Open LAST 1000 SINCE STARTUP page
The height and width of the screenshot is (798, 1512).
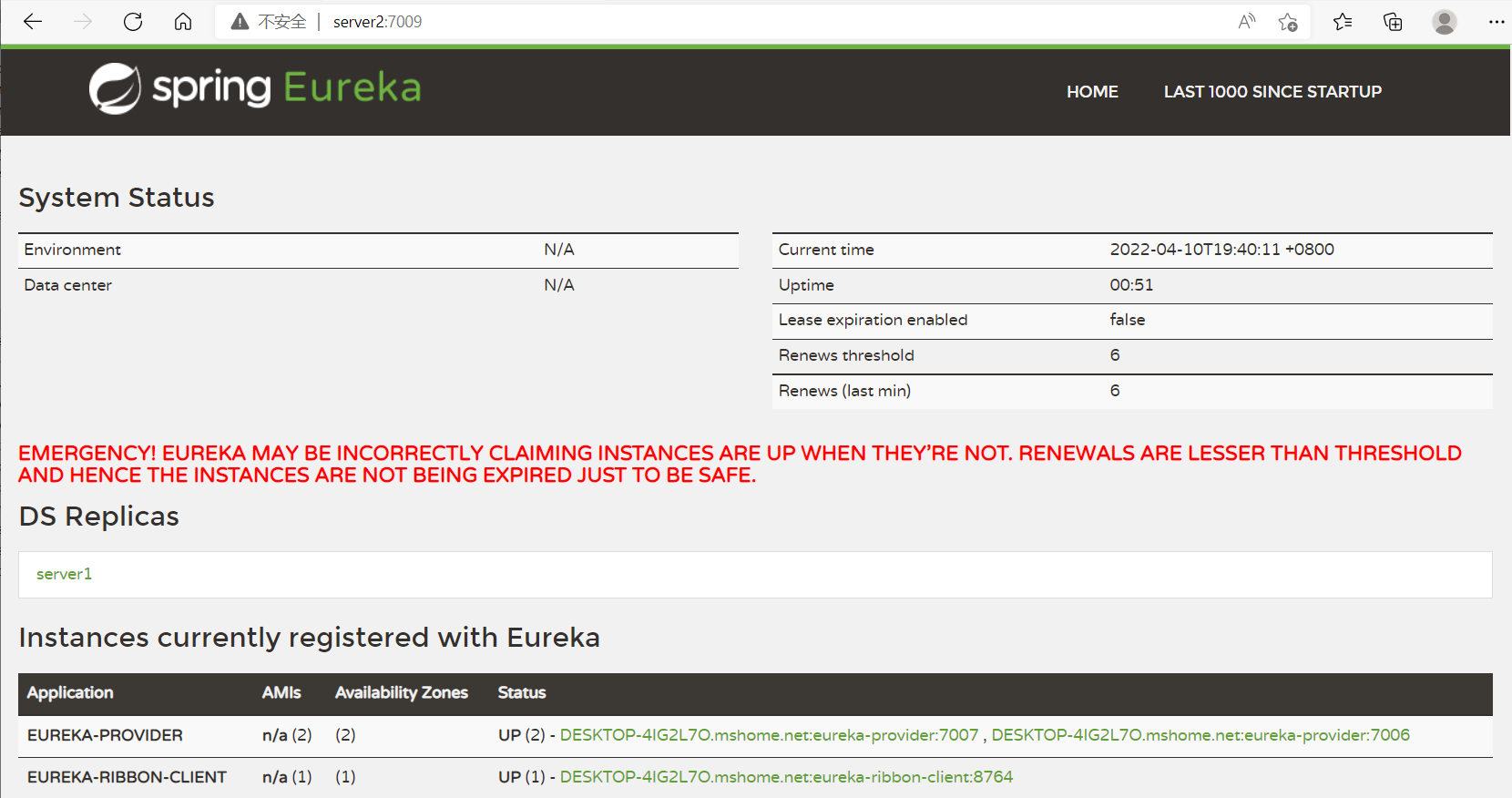point(1272,92)
